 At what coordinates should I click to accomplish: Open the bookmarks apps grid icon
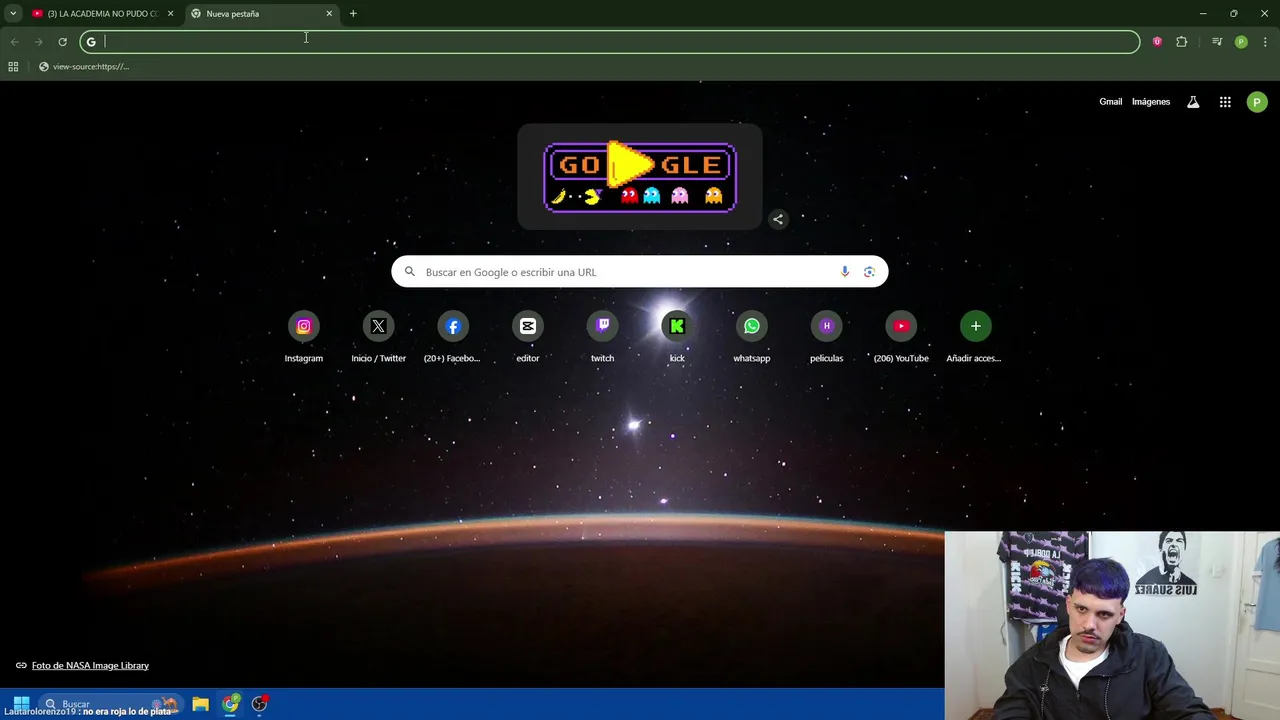[13, 67]
